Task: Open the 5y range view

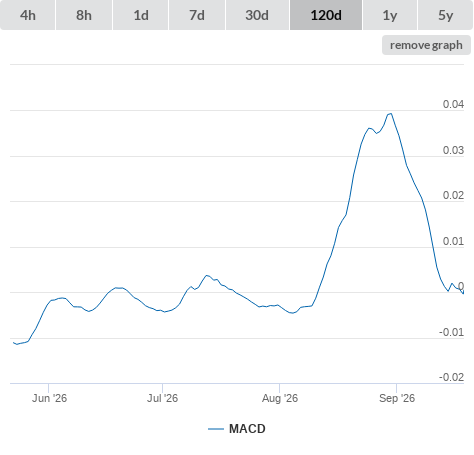Action: tap(445, 15)
